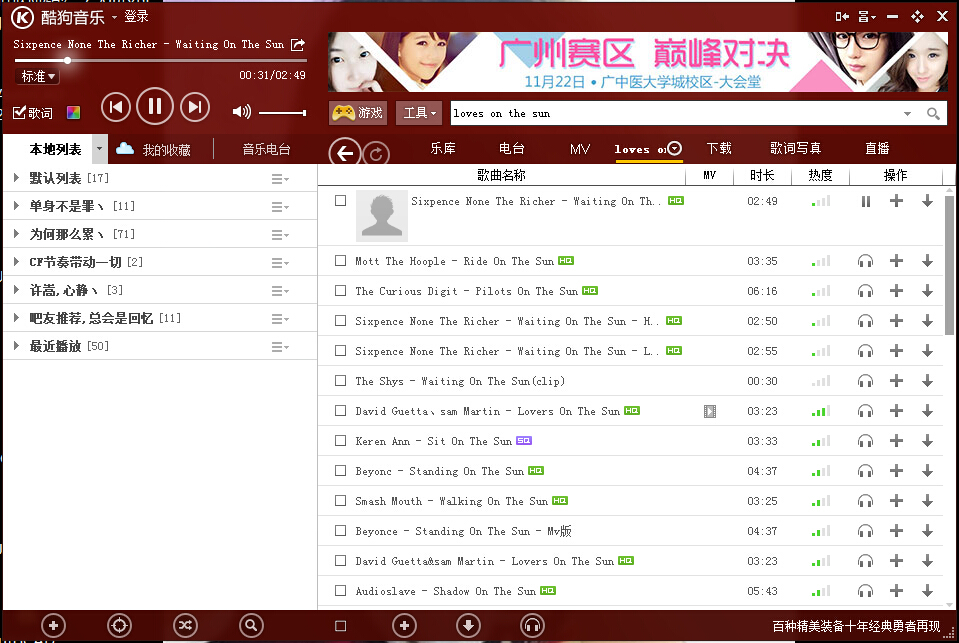This screenshot has width=959, height=643.
Task: Download Mott The Hoople - Ride On The Sun
Action: point(927,261)
